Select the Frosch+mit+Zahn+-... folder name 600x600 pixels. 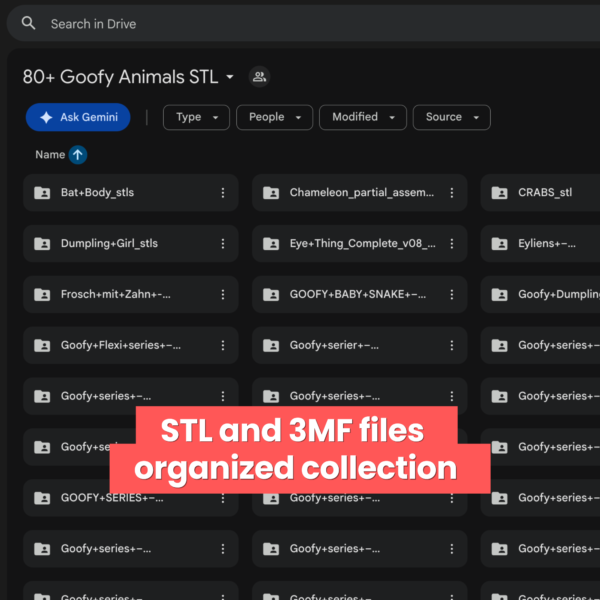(x=116, y=294)
